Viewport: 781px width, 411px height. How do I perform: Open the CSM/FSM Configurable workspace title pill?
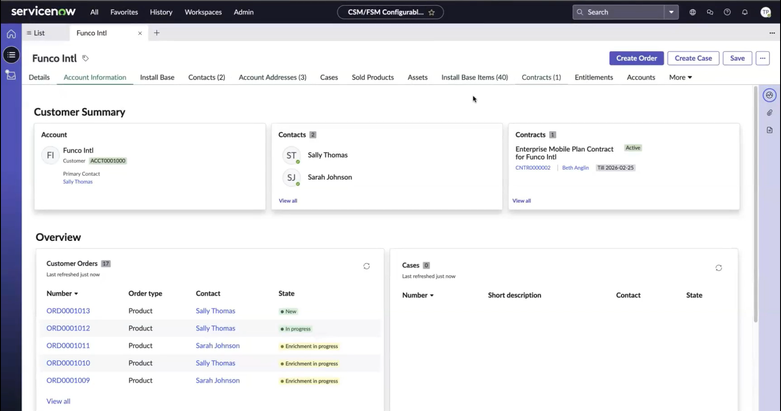tap(390, 12)
